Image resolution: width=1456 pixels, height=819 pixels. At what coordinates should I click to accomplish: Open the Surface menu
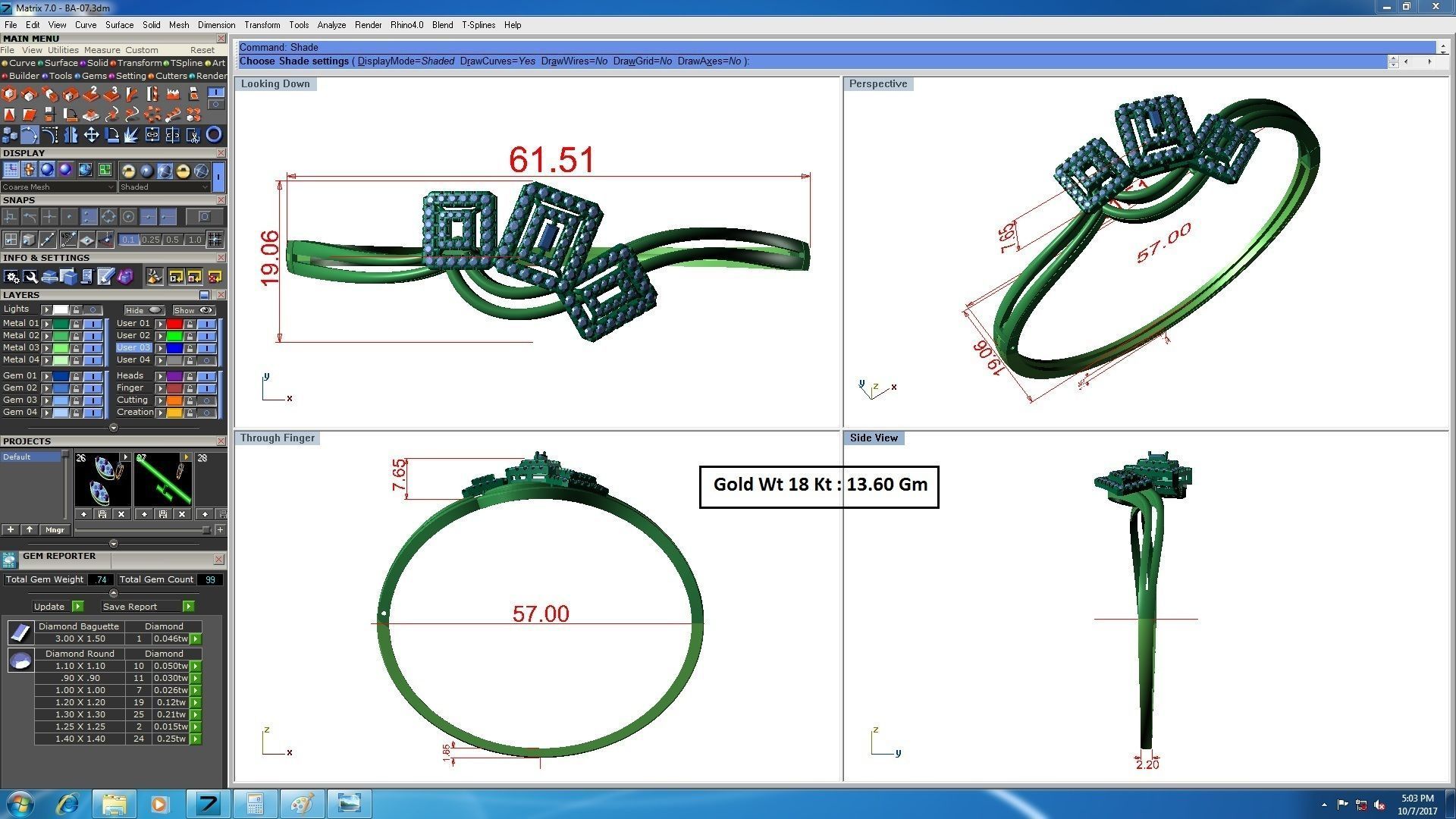point(119,25)
